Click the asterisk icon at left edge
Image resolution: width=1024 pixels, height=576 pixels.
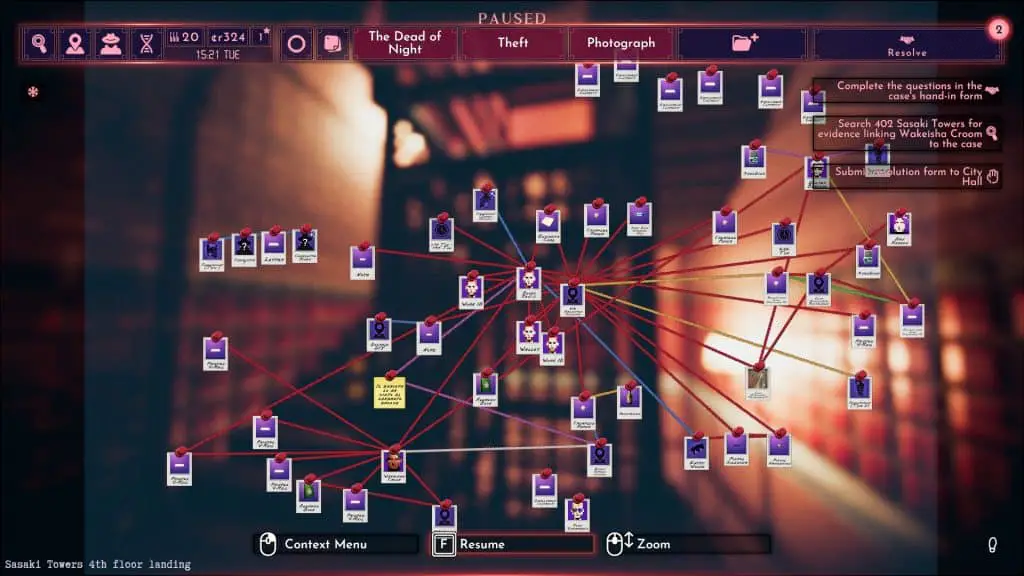33,92
